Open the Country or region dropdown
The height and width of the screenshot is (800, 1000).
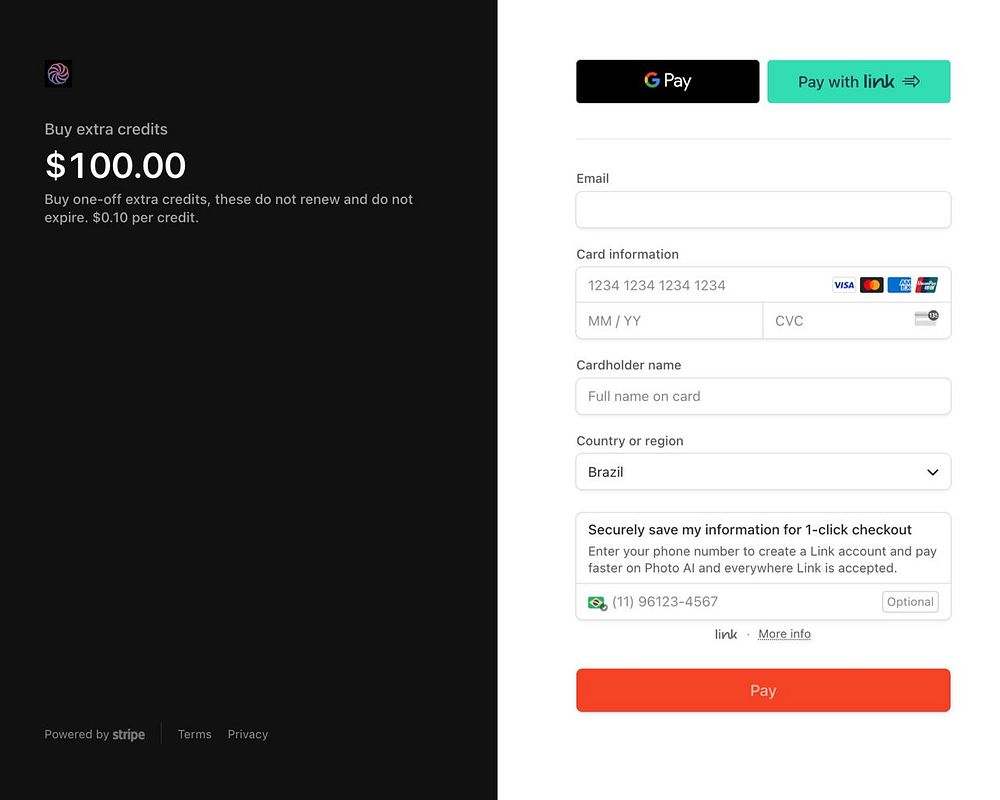(763, 472)
